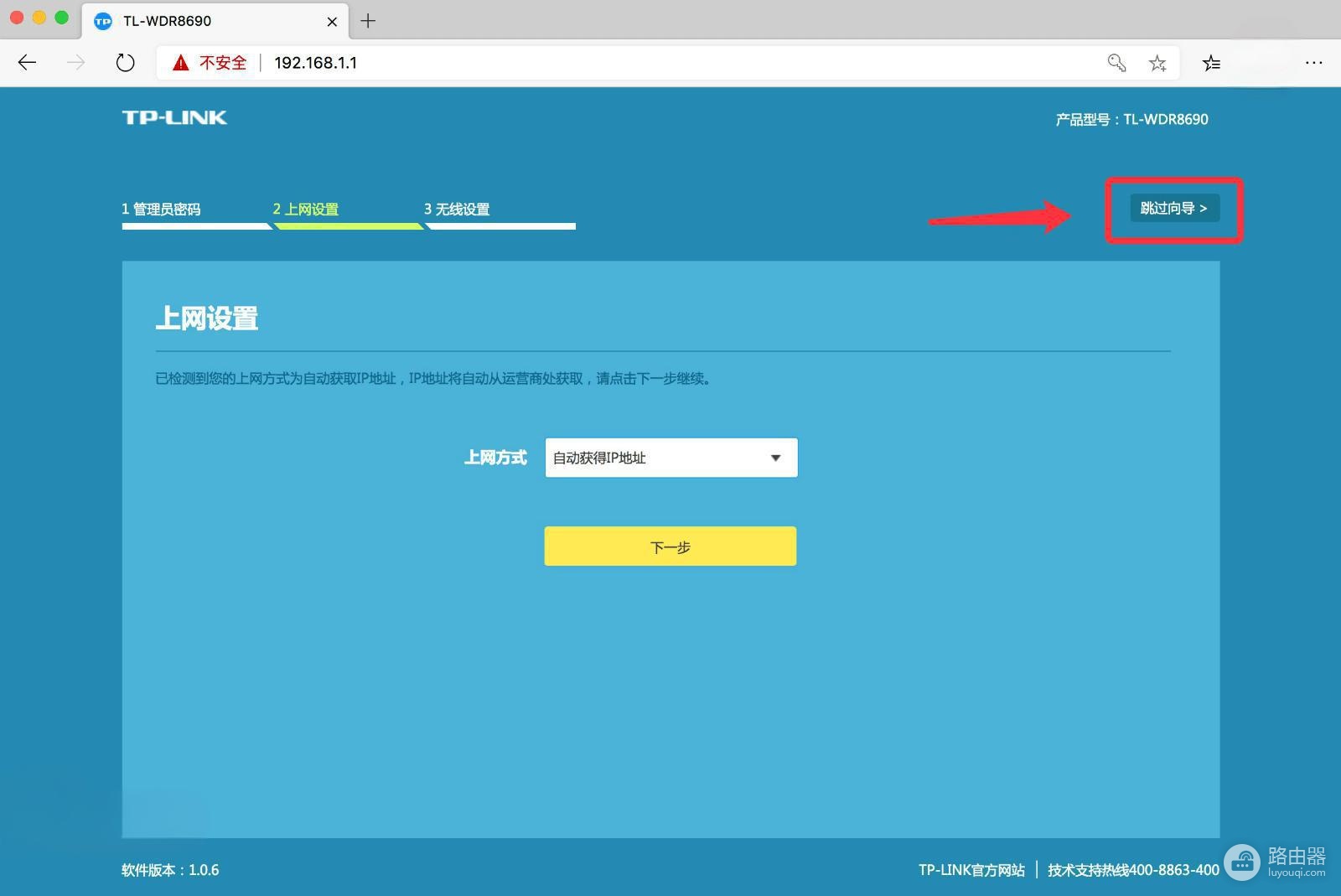The width and height of the screenshot is (1341, 896).
Task: Click the yellow 下一步 button
Action: pyautogui.click(x=670, y=546)
